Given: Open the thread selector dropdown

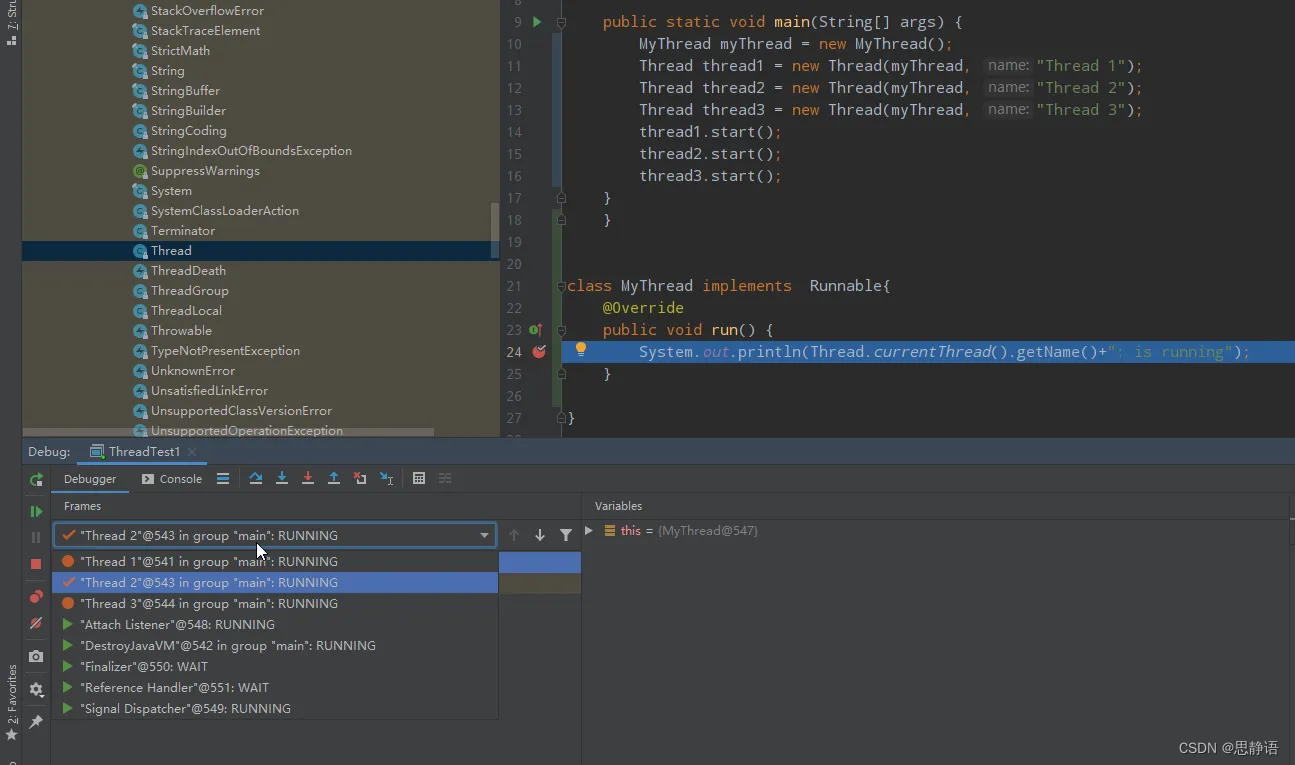Looking at the screenshot, I should pyautogui.click(x=275, y=535).
